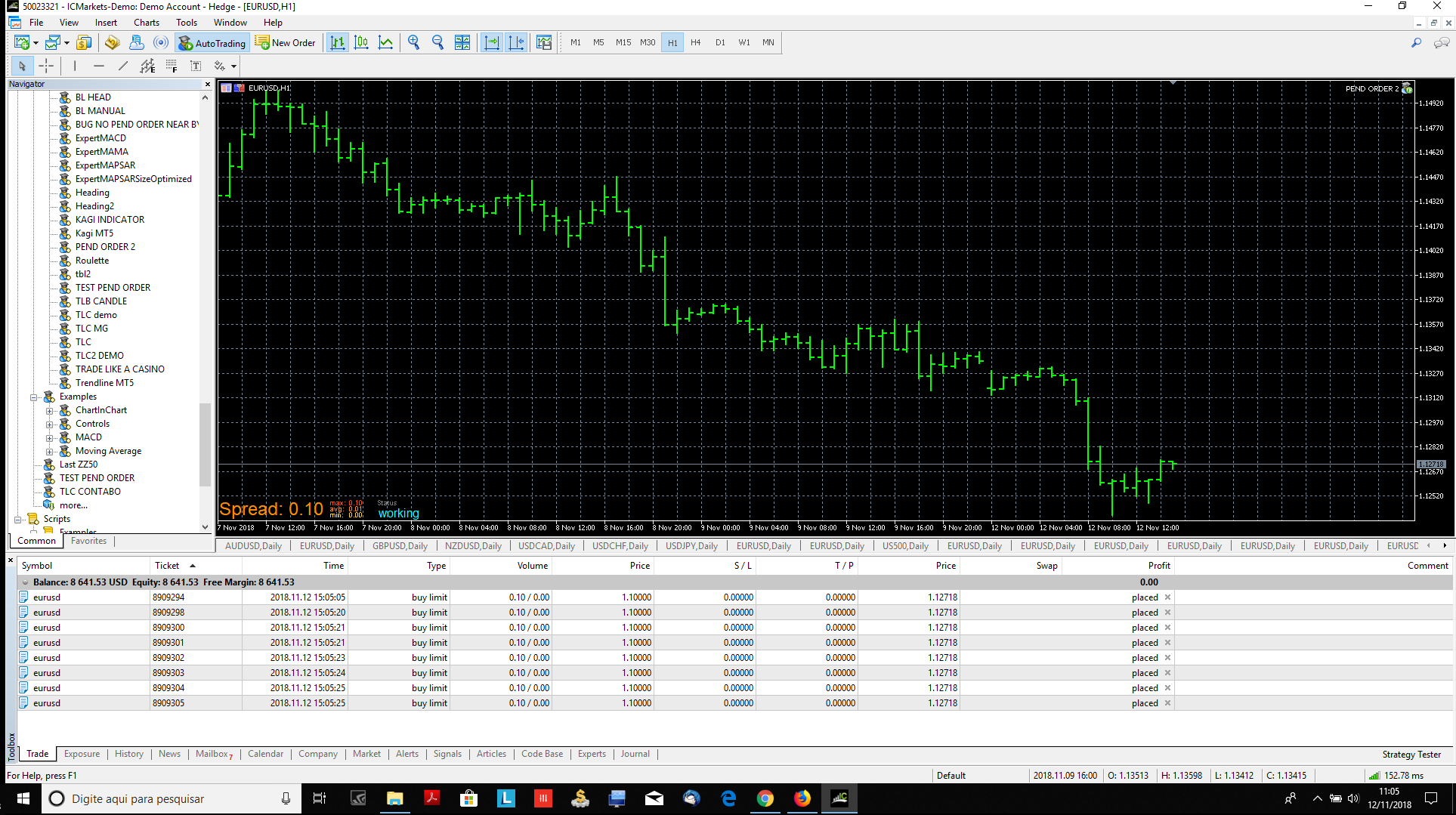
Task: Switch to the History tab in Toolbox
Action: click(x=129, y=754)
